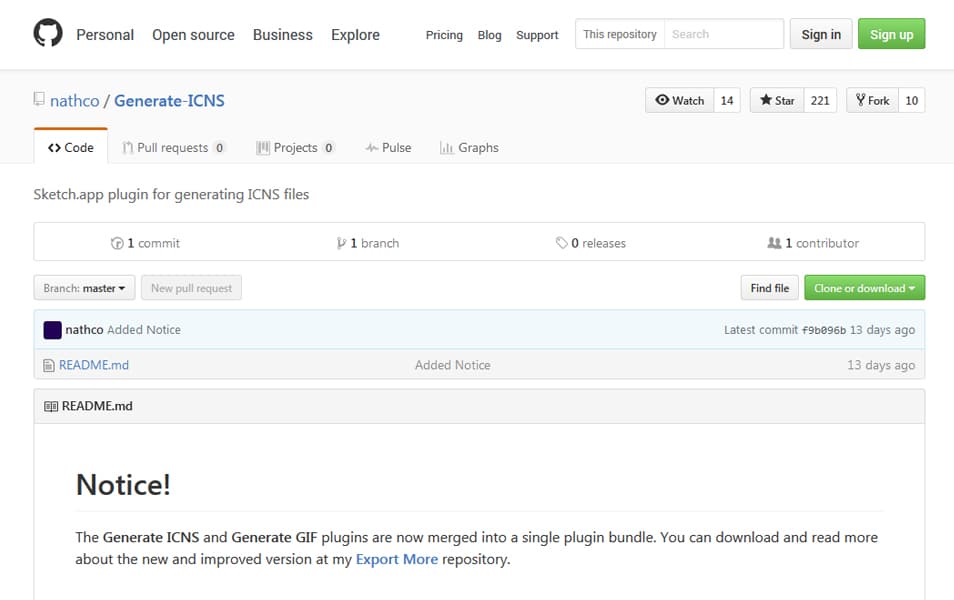Switch to the Projects tab
The height and width of the screenshot is (600, 954).
[x=295, y=147]
